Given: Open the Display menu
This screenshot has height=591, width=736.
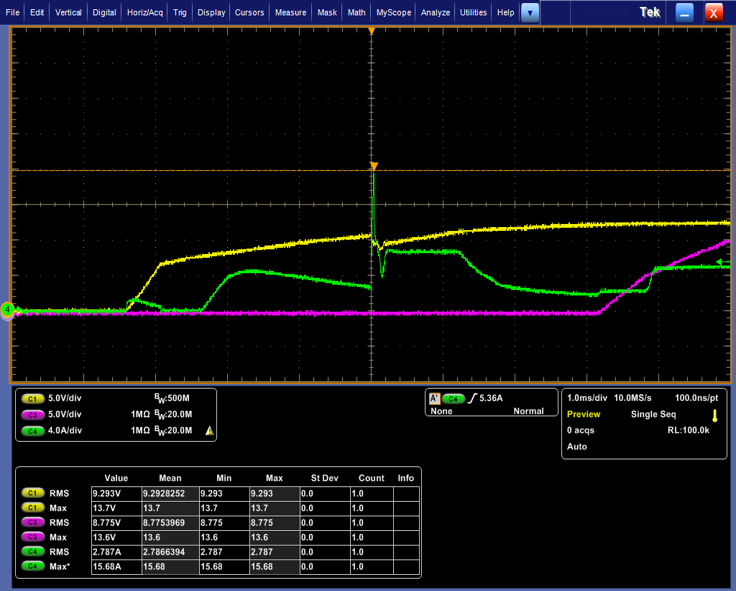Looking at the screenshot, I should tap(211, 13).
